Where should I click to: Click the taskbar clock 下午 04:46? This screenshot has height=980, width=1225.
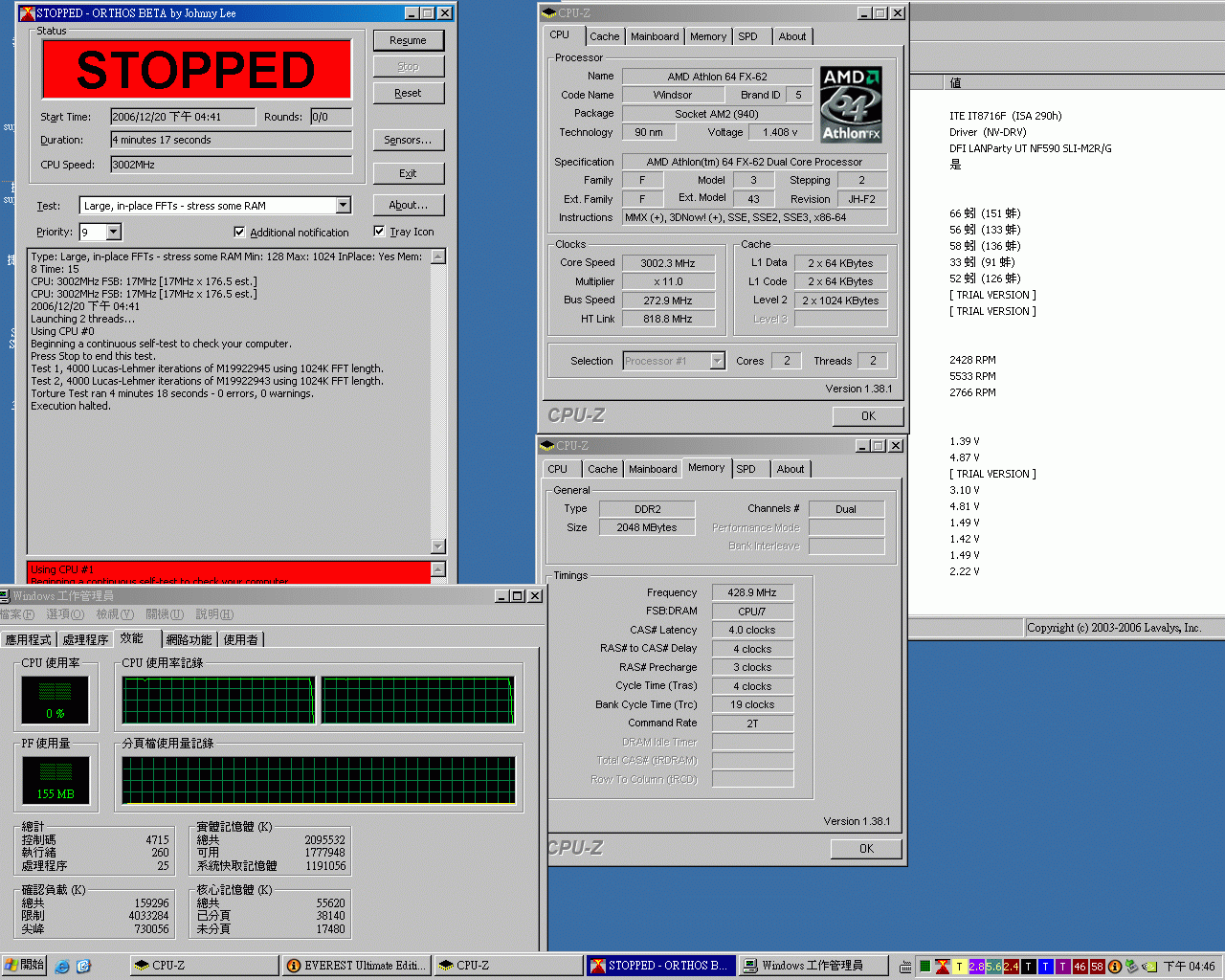[1189, 967]
